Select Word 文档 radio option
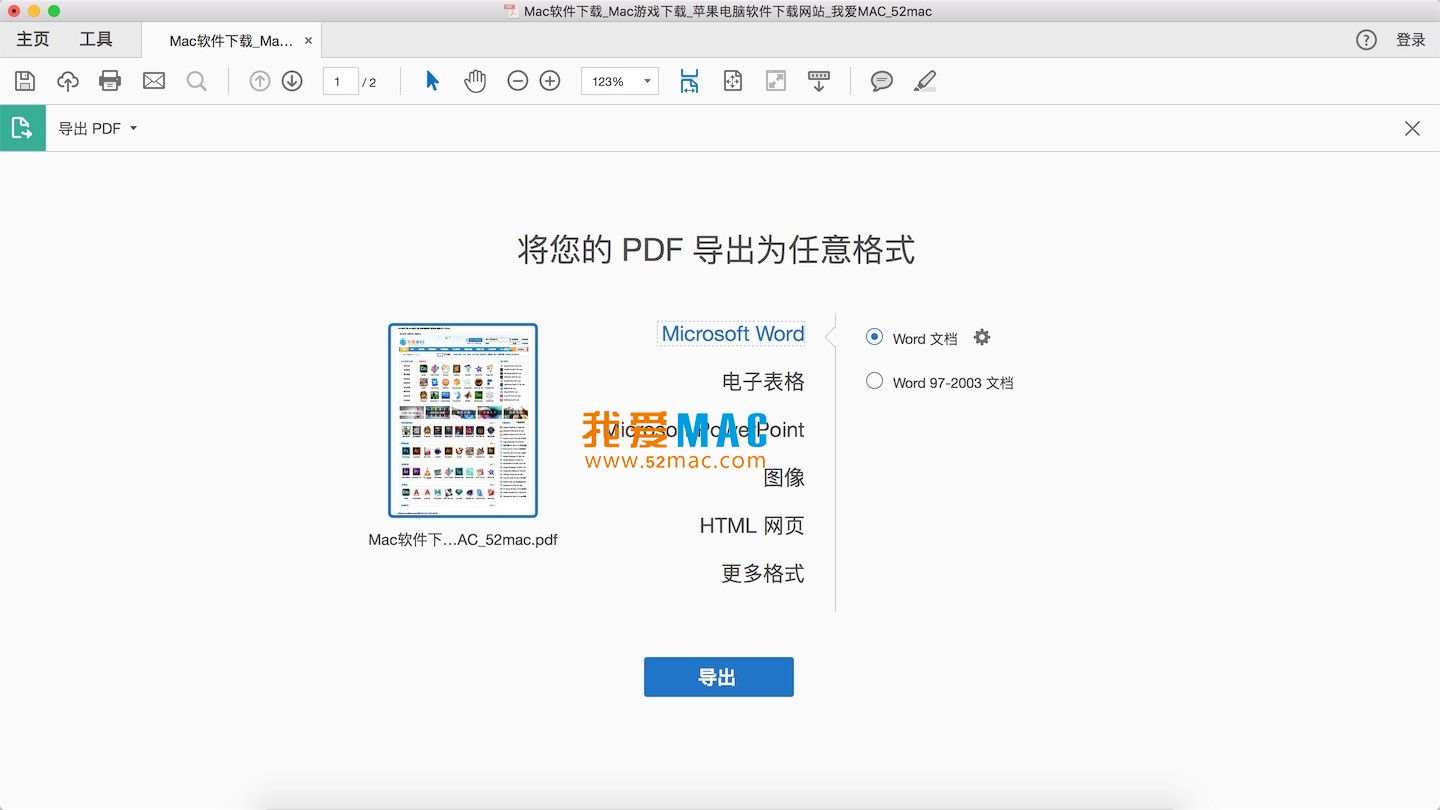This screenshot has width=1440, height=810. 875,337
